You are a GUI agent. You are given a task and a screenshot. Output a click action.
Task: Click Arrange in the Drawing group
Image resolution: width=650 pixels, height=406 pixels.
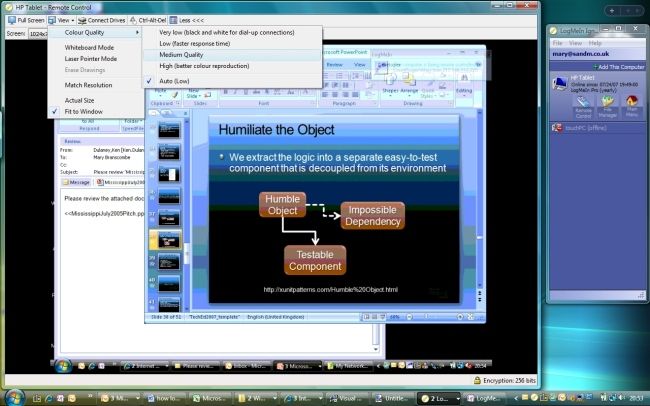click(x=409, y=85)
